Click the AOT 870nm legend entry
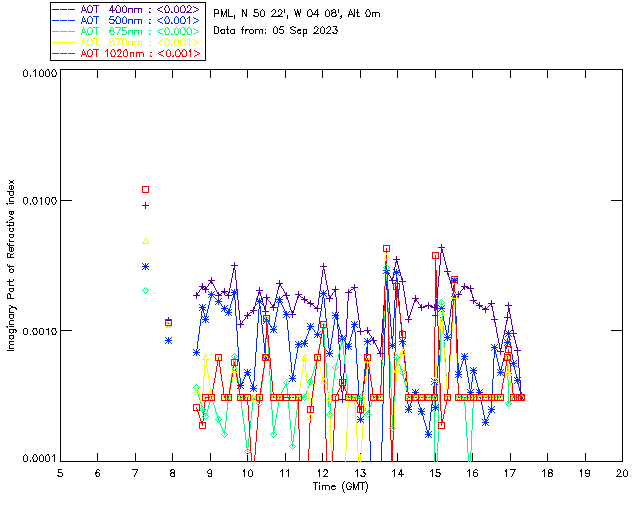 [127, 42]
